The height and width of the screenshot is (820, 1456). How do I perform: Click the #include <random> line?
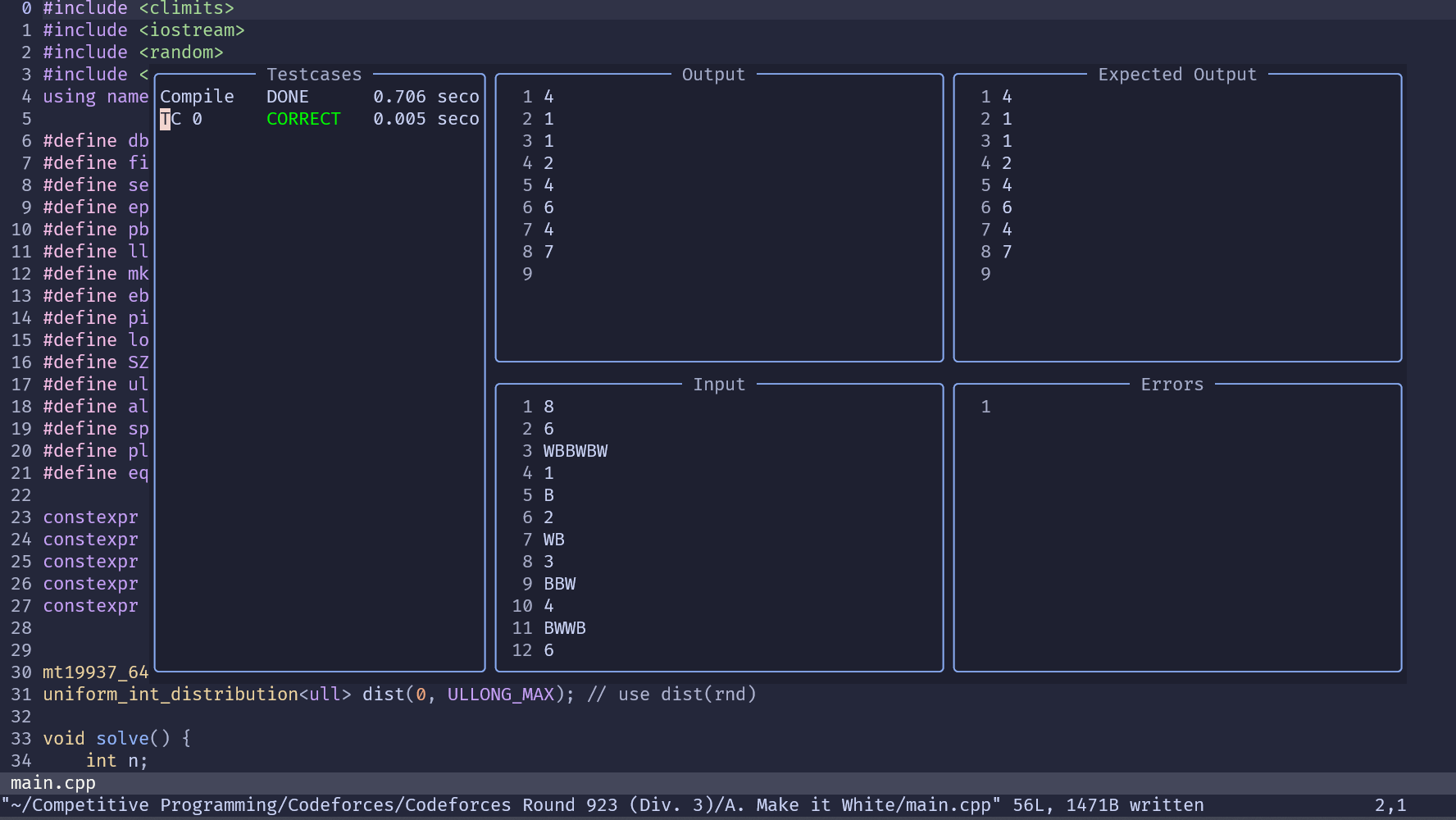click(x=133, y=52)
